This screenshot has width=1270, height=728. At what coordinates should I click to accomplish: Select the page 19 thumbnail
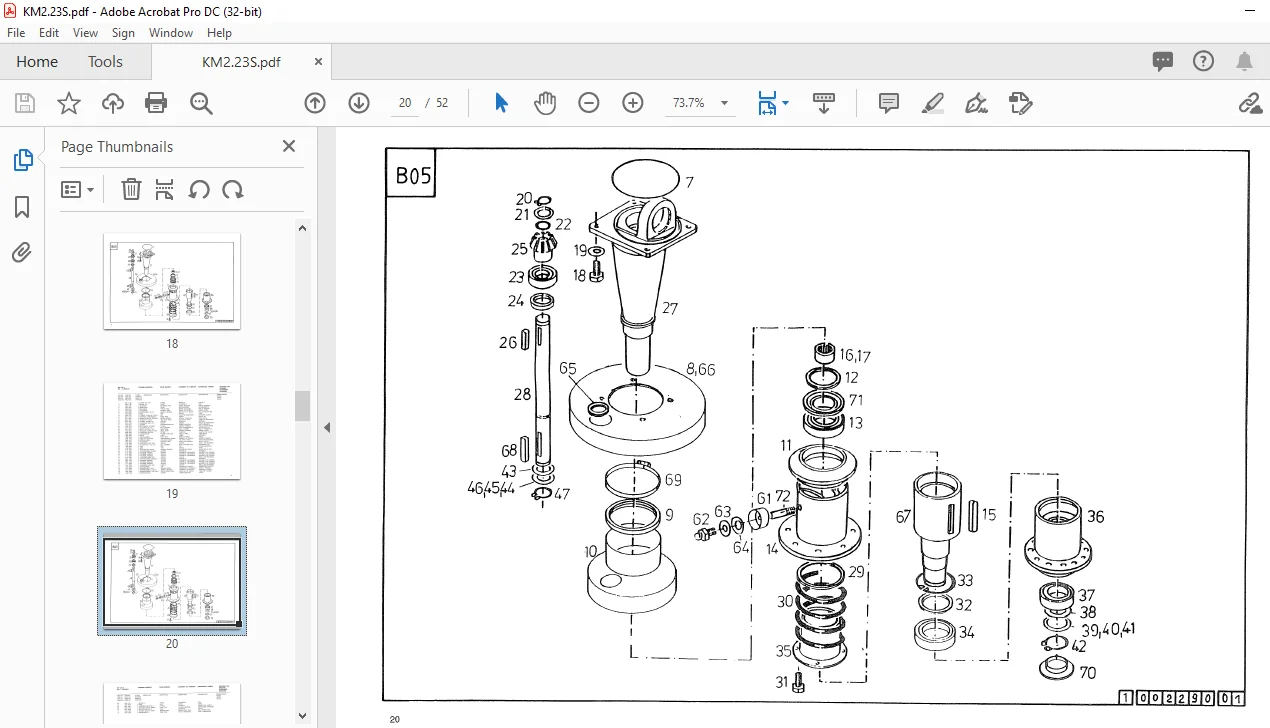pos(172,431)
